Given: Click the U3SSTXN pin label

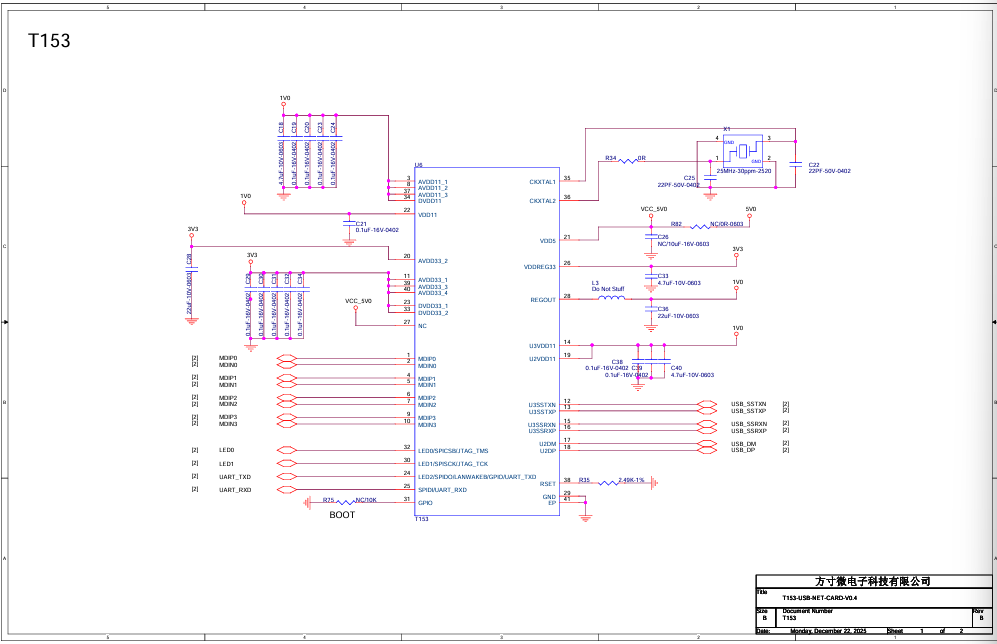Looking at the screenshot, I should (x=542, y=405).
